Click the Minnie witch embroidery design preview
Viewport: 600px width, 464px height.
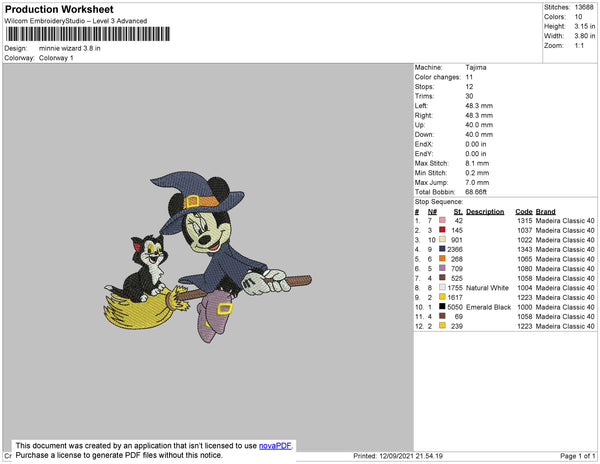click(x=208, y=256)
